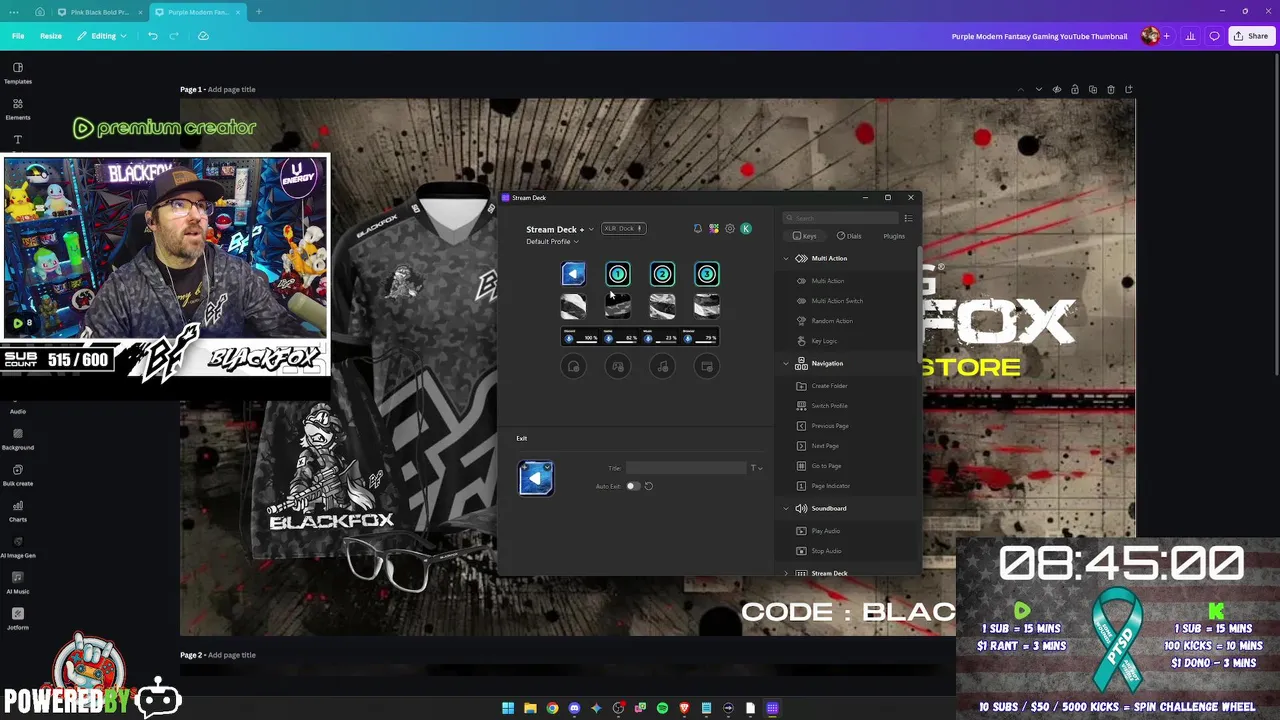
Task: Open Google Chrome from the taskbar
Action: (x=552, y=708)
